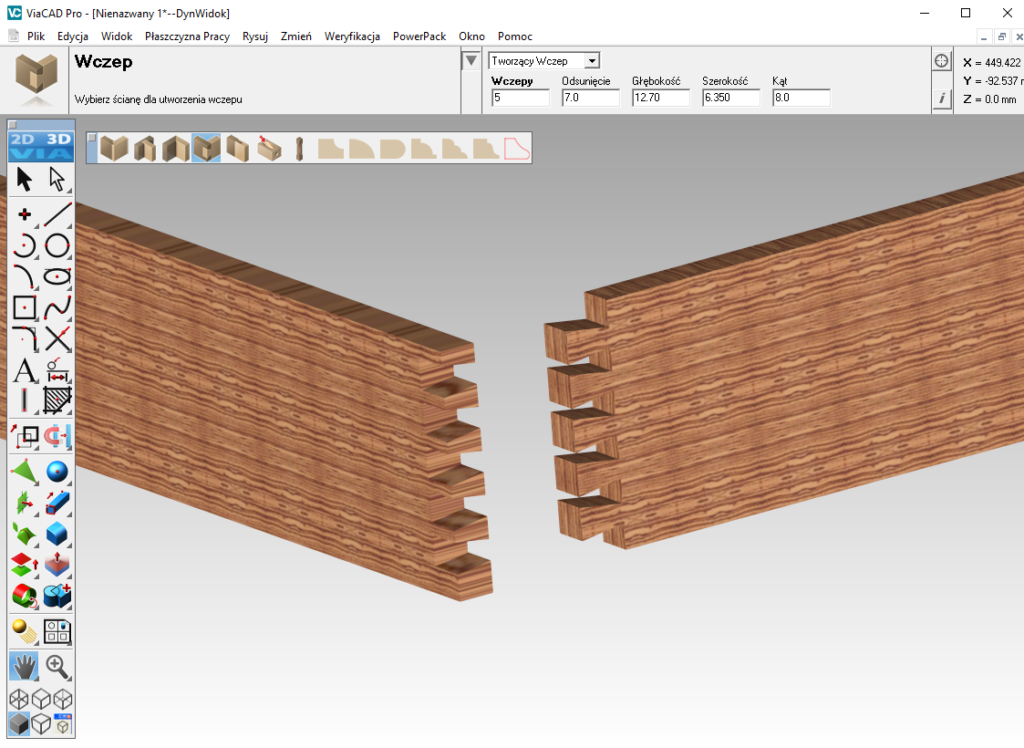Select the straight line drawing tool
Image resolution: width=1024 pixels, height=748 pixels.
coord(57,214)
